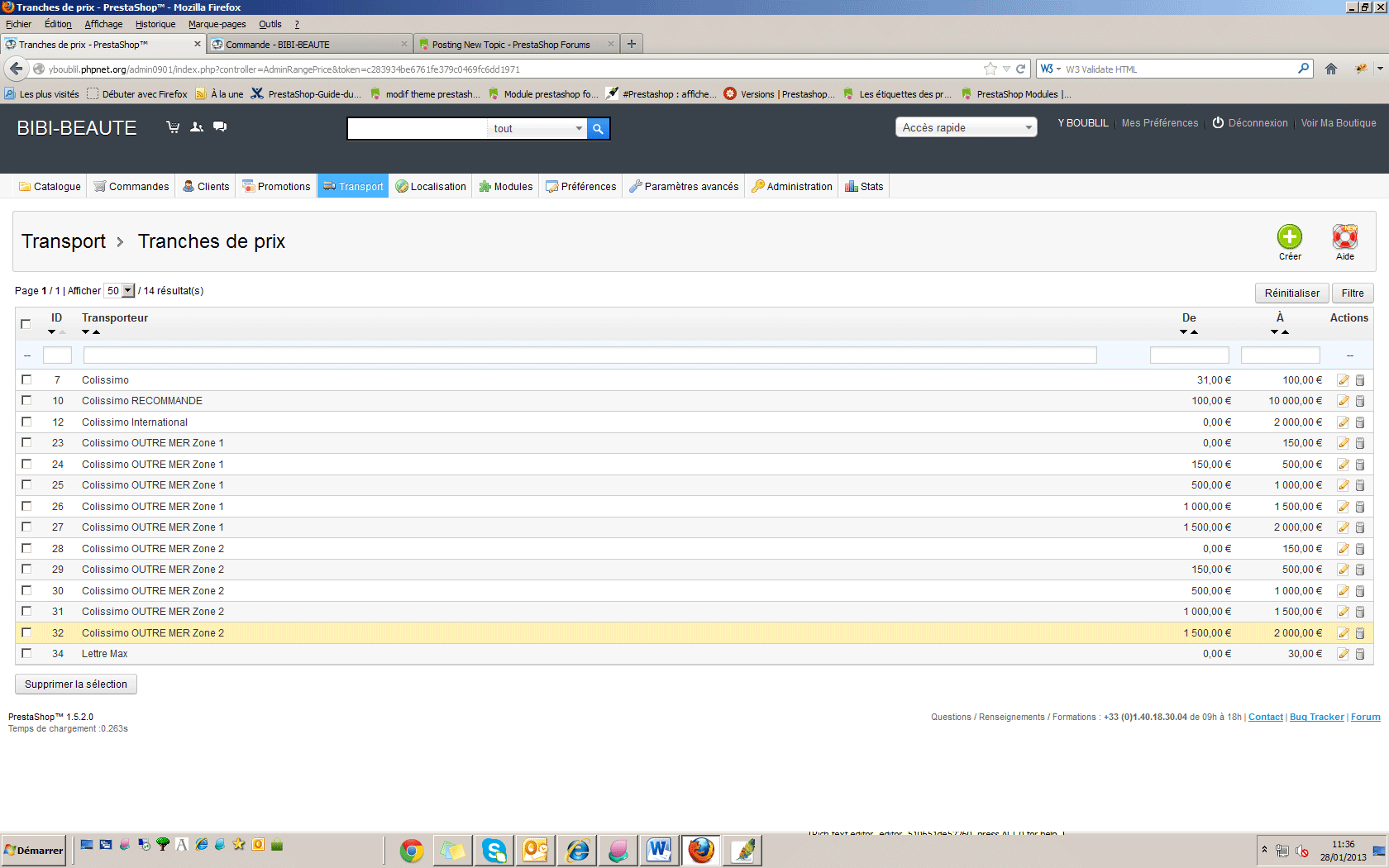Edit the Lettre Max row
This screenshot has width=1389, height=868.
(x=1344, y=654)
